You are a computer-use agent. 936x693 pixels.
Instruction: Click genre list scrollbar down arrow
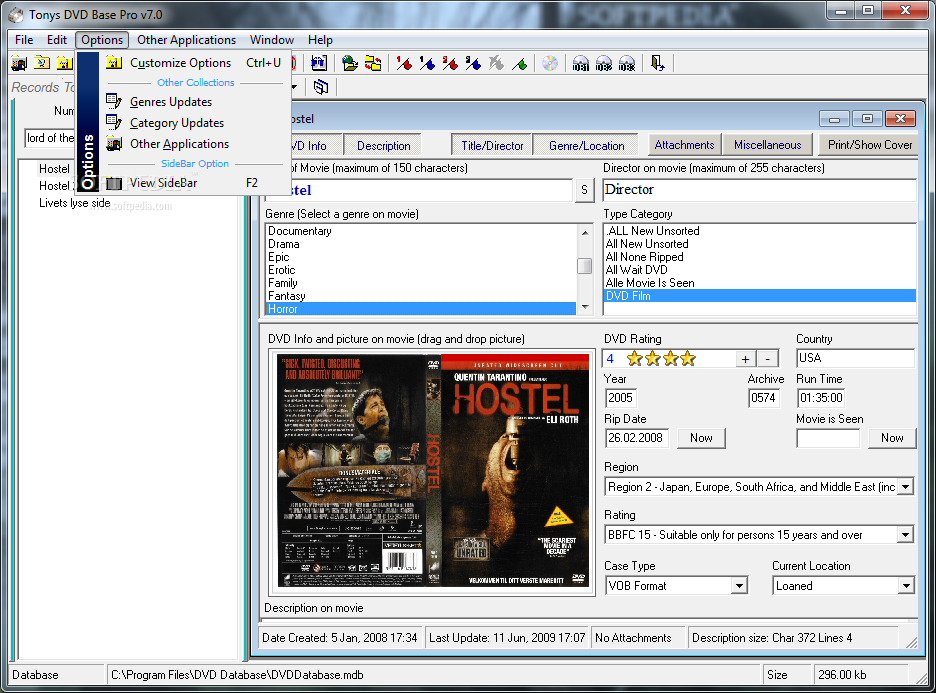click(x=584, y=307)
